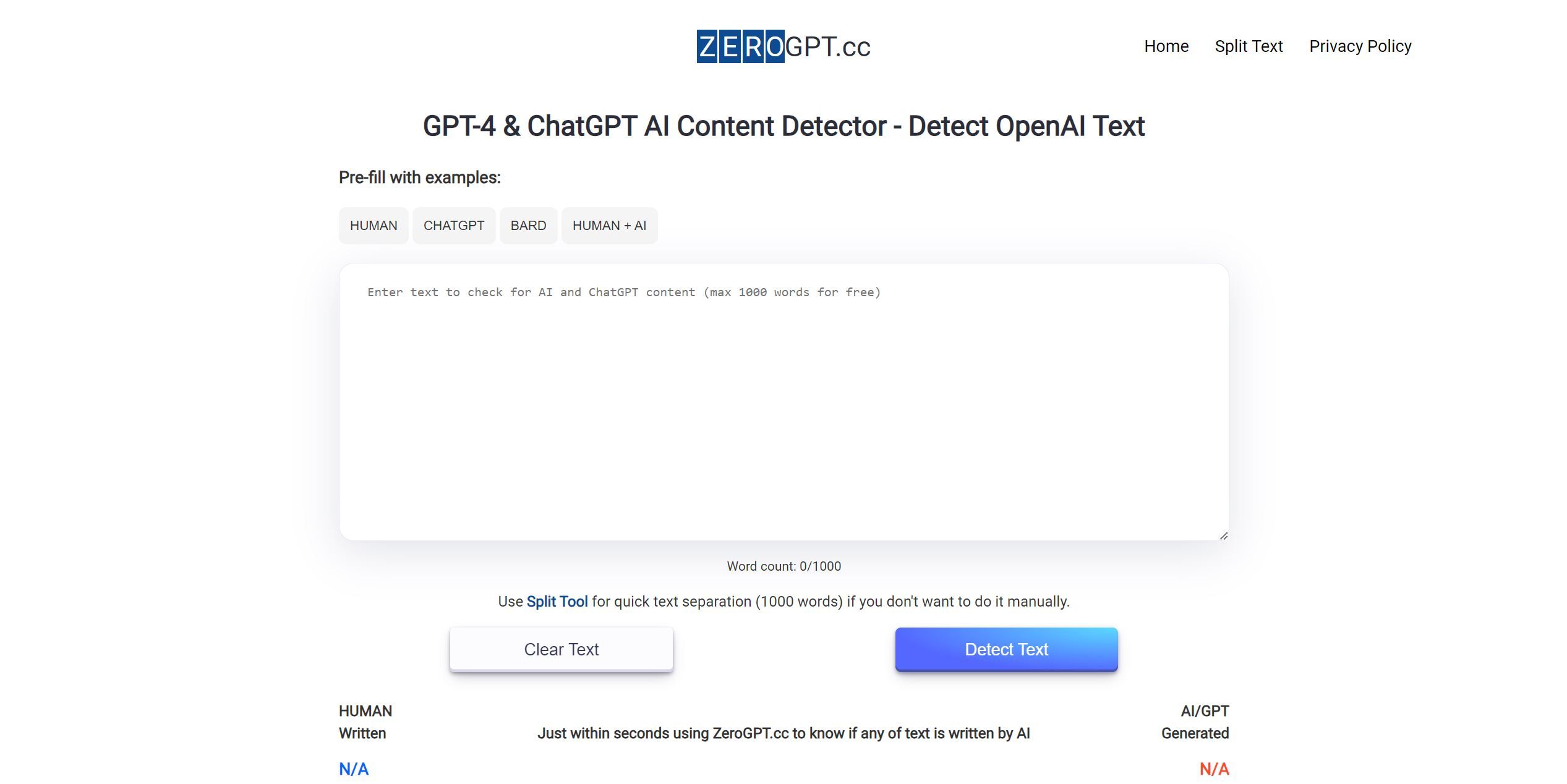Image resolution: width=1567 pixels, height=784 pixels.
Task: Scroll down in the text area
Action: [1221, 535]
